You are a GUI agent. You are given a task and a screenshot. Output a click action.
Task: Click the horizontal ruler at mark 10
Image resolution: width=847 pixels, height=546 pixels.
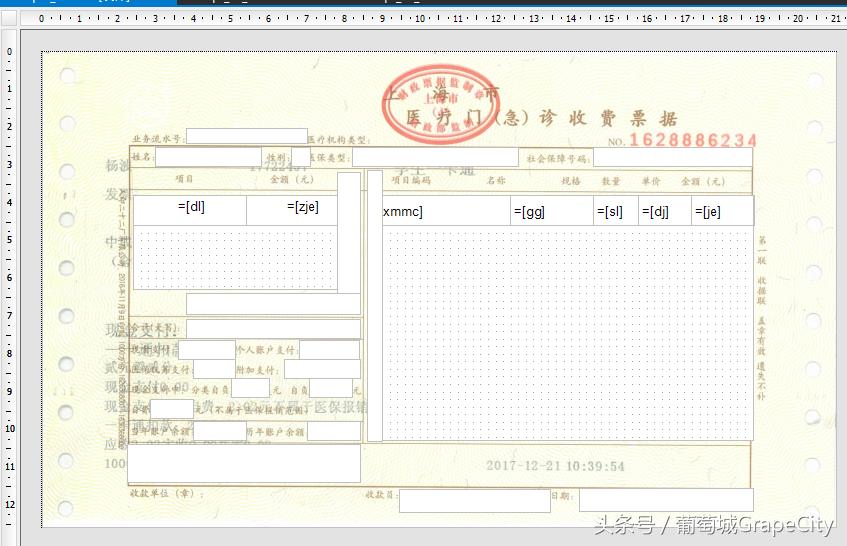[420, 18]
